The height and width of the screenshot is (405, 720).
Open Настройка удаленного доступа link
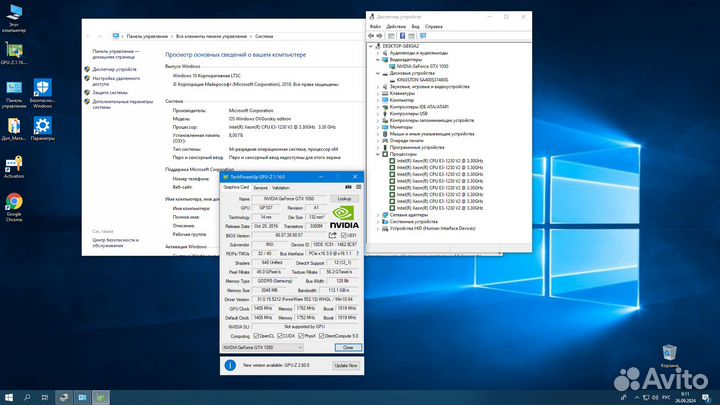116,81
